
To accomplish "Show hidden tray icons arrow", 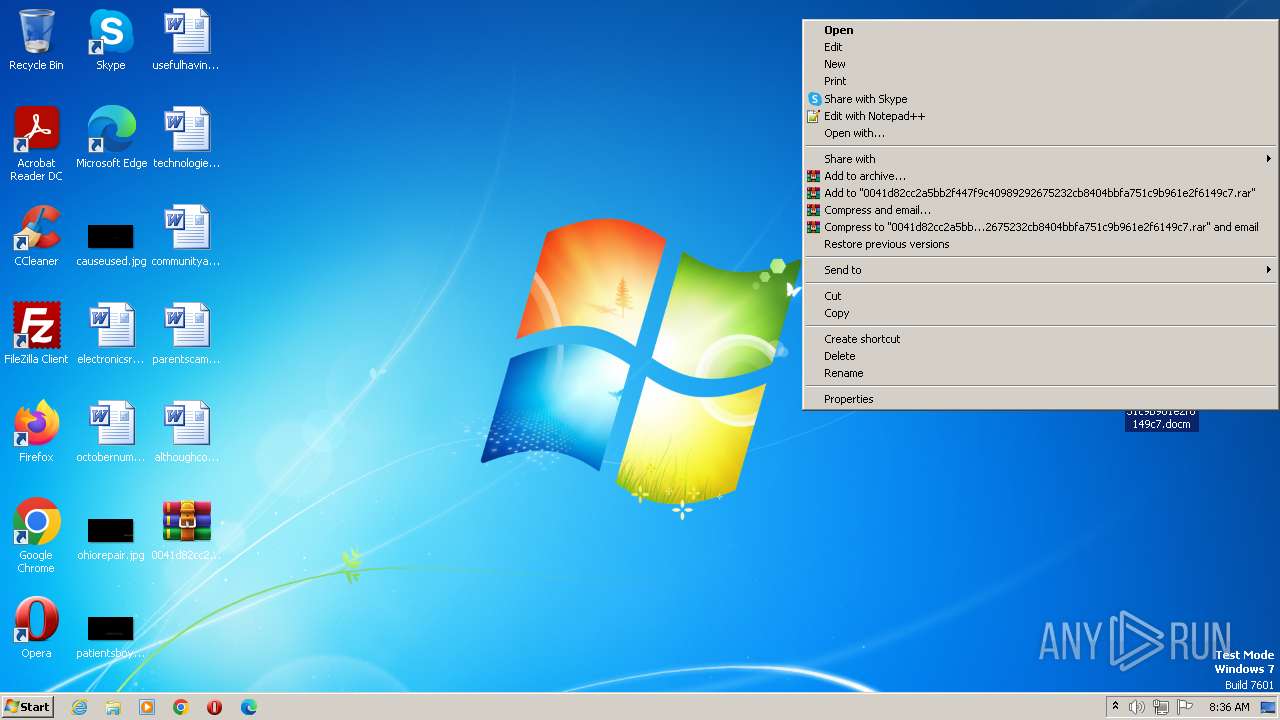I will (x=1115, y=707).
